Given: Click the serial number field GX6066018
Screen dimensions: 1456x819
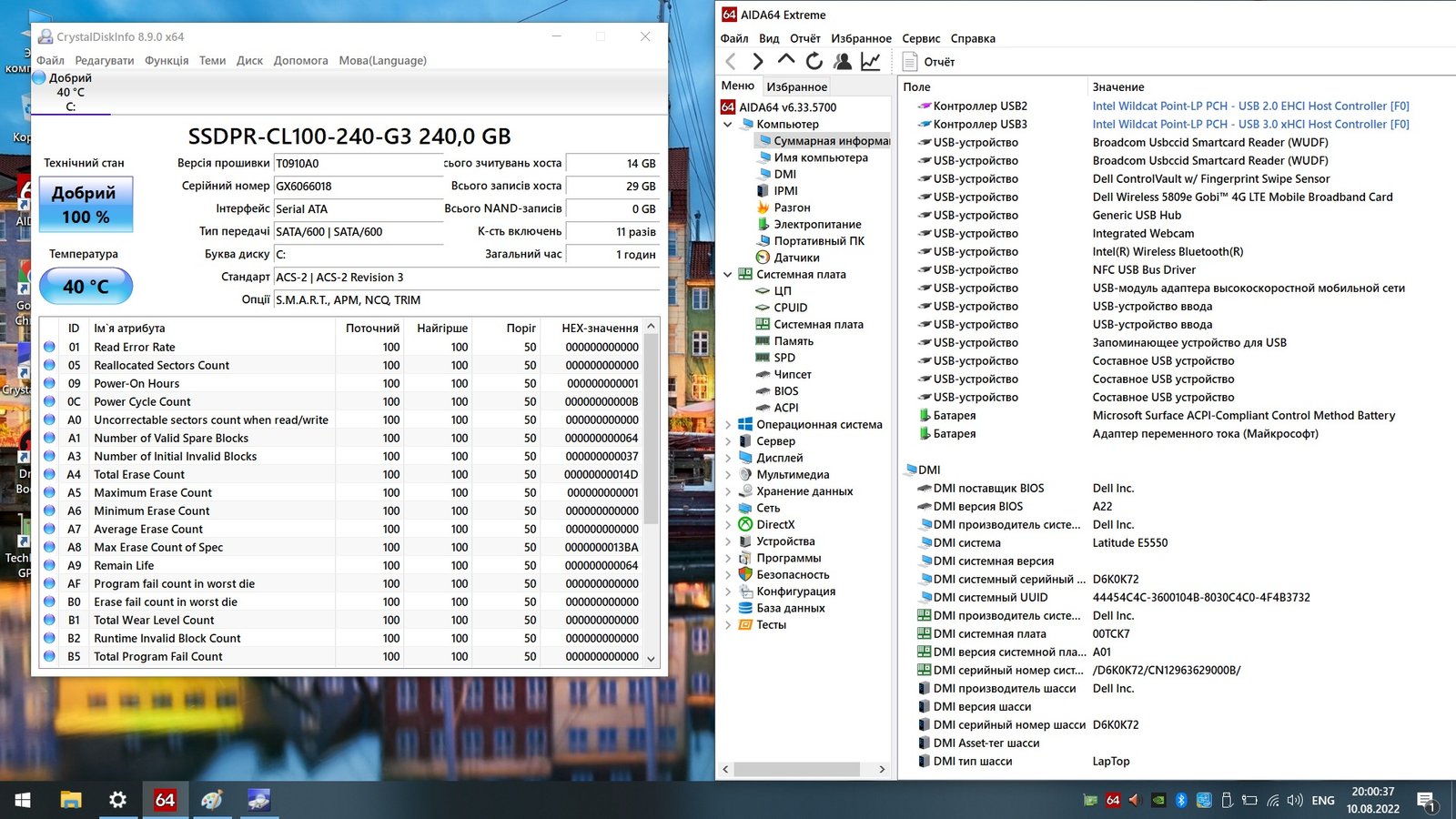Looking at the screenshot, I should click(x=358, y=186).
